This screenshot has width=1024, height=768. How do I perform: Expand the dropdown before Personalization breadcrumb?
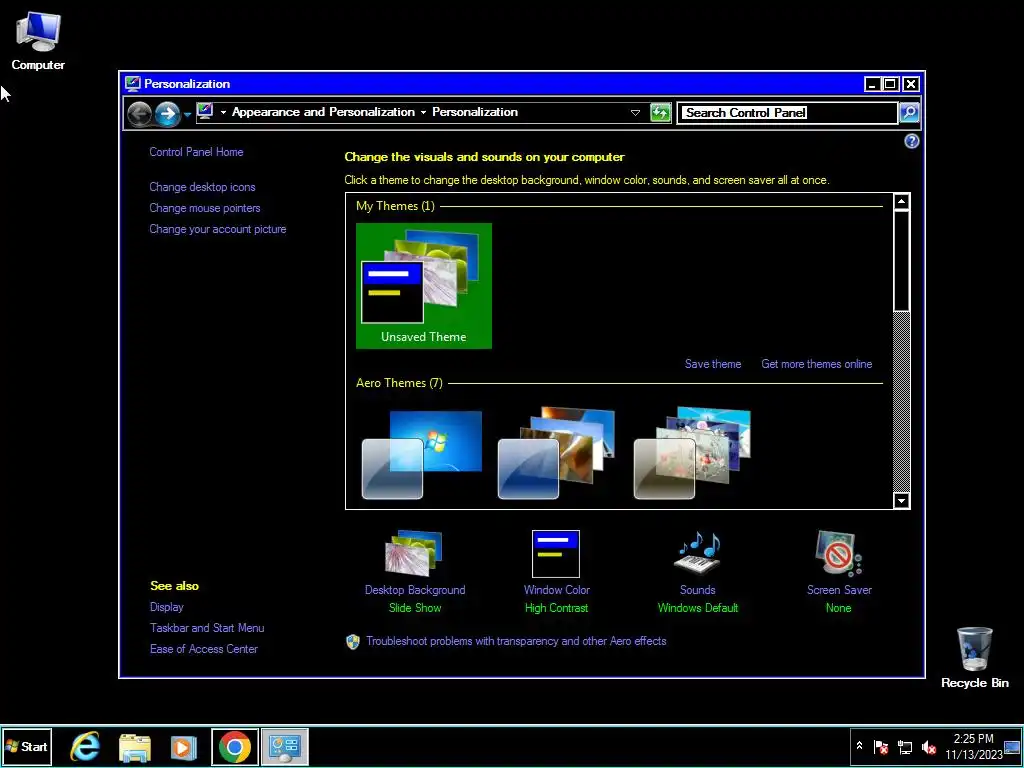tap(423, 112)
